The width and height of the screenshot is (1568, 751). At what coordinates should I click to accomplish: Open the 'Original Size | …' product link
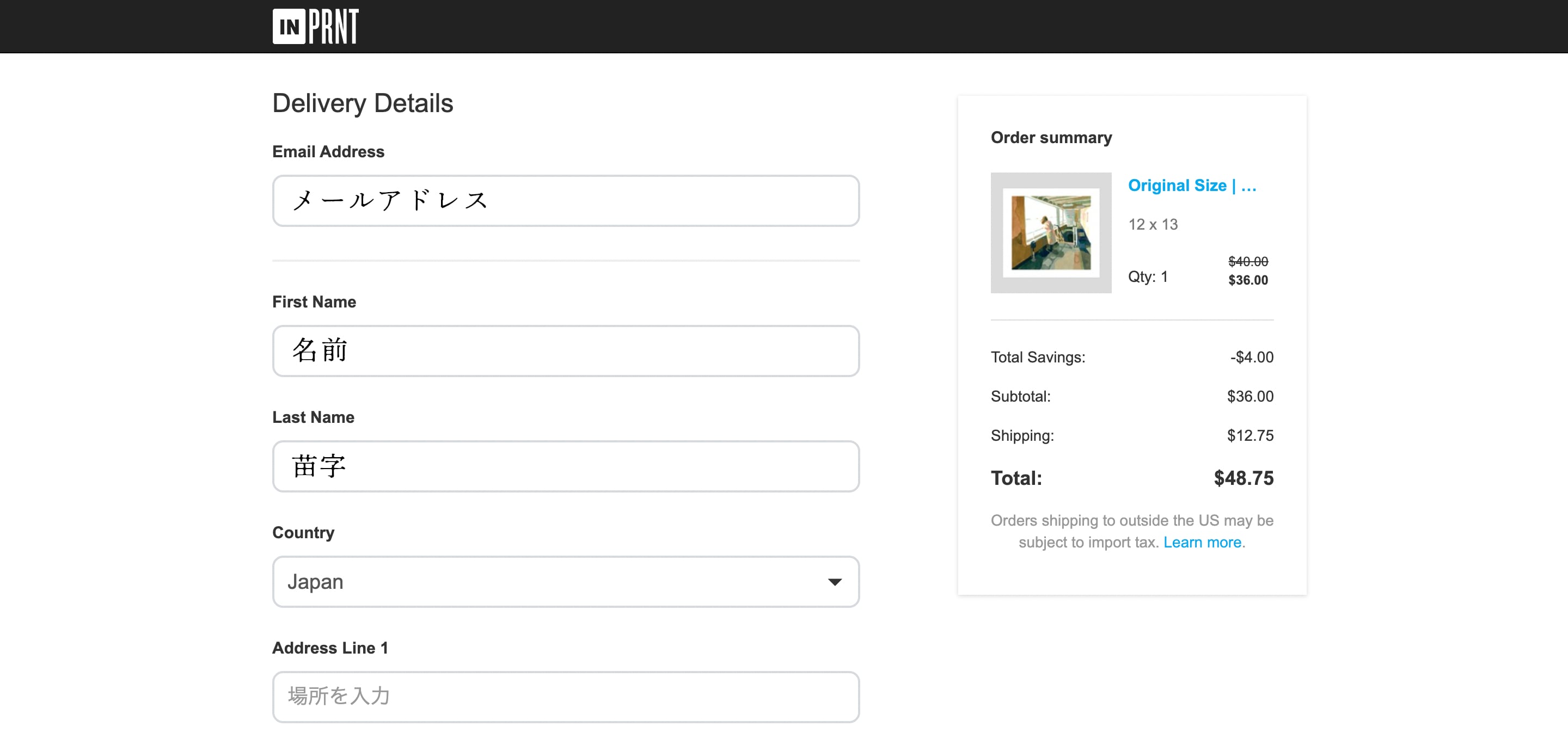1191,186
